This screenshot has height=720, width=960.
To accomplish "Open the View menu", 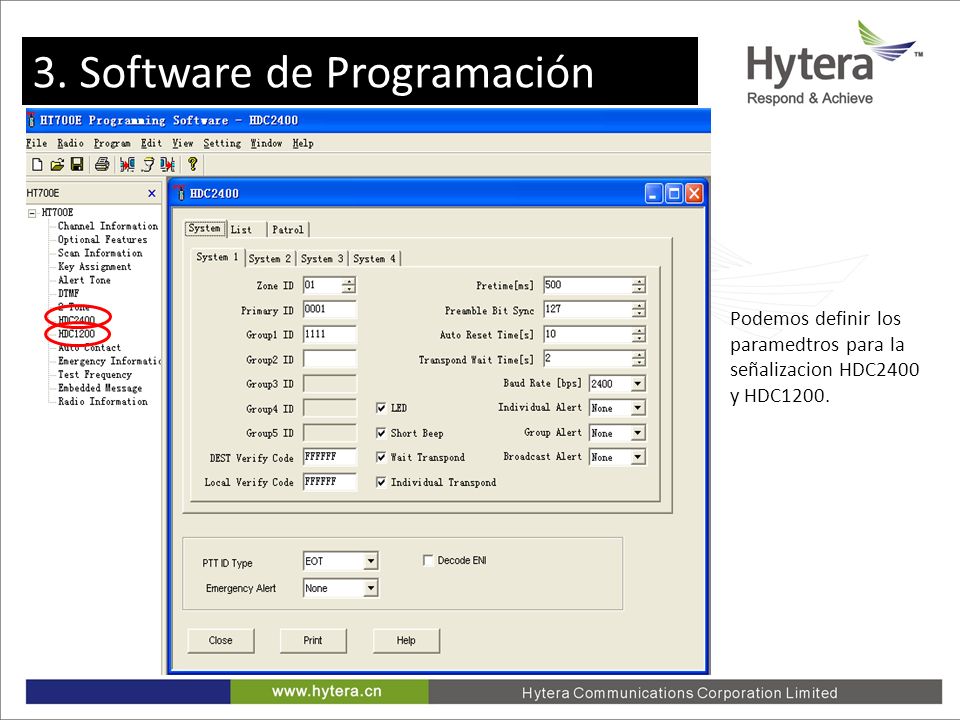I will [182, 143].
